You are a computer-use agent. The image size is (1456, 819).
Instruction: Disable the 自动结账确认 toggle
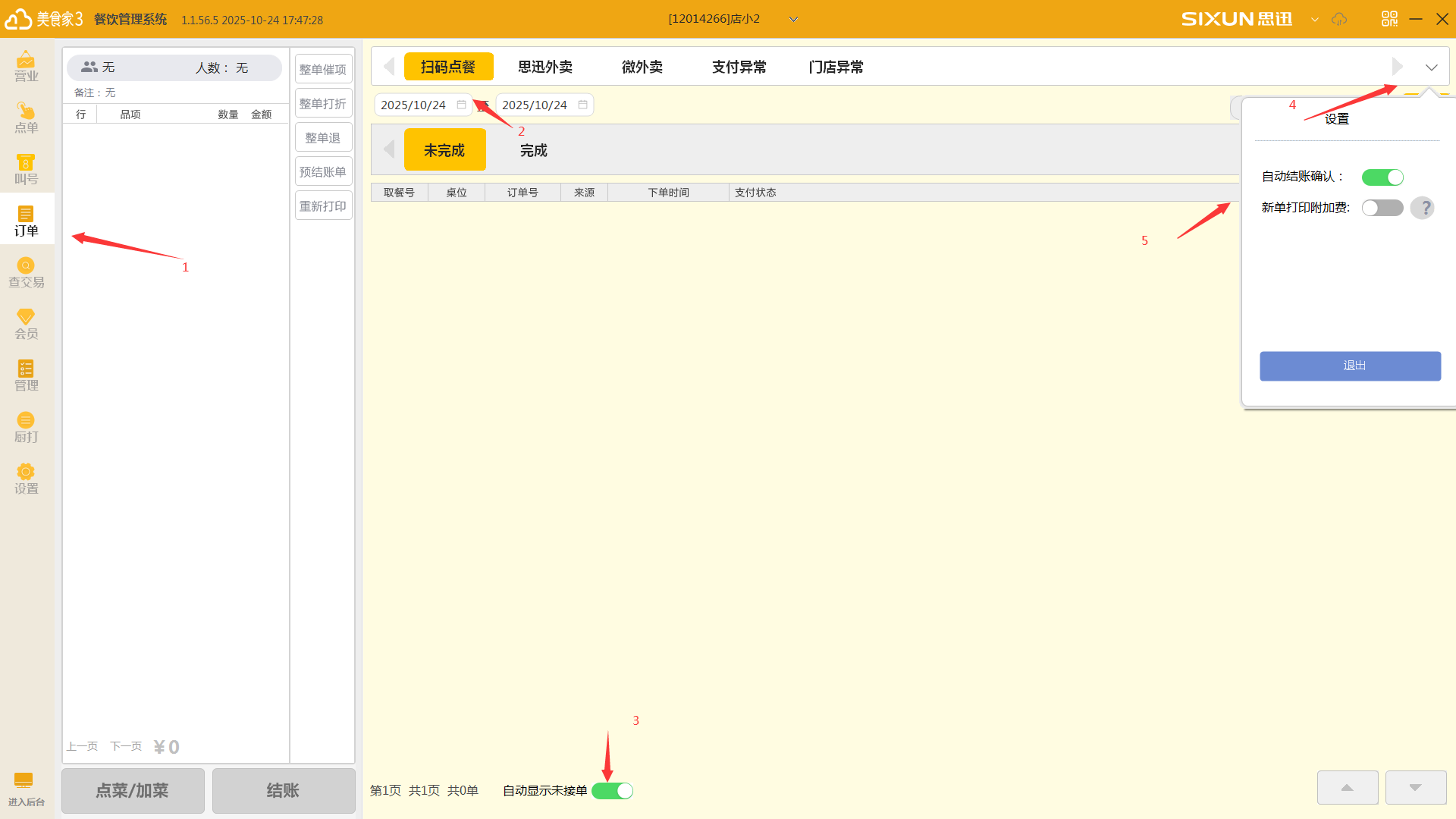pyautogui.click(x=1382, y=177)
